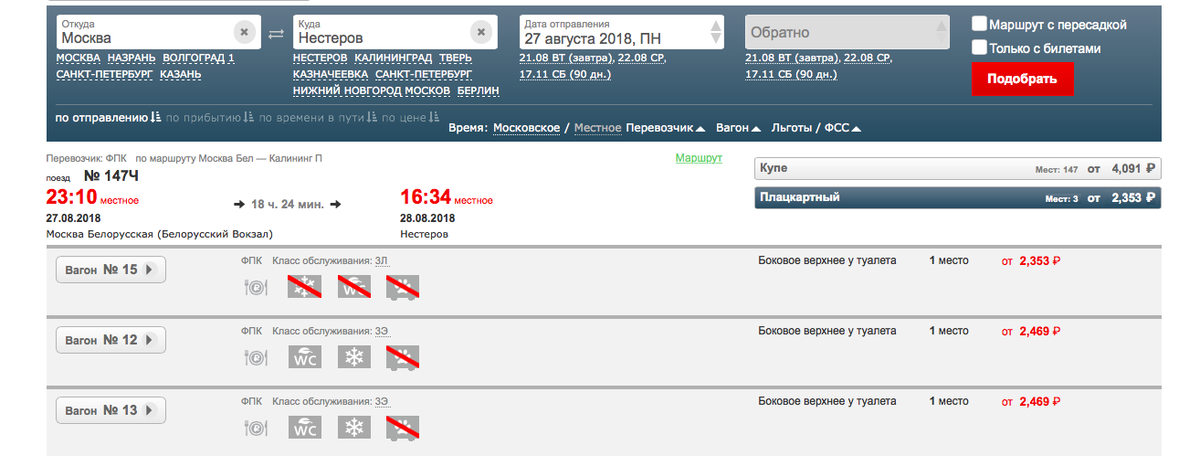Expand Вагон № 12 details
The image size is (1200, 466).
point(111,340)
